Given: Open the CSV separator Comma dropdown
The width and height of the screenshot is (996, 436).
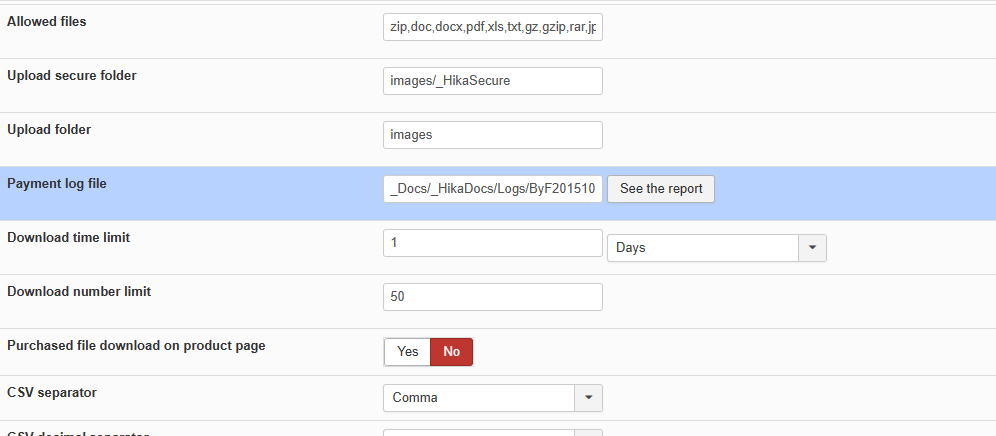Looking at the screenshot, I should click(x=478, y=398).
